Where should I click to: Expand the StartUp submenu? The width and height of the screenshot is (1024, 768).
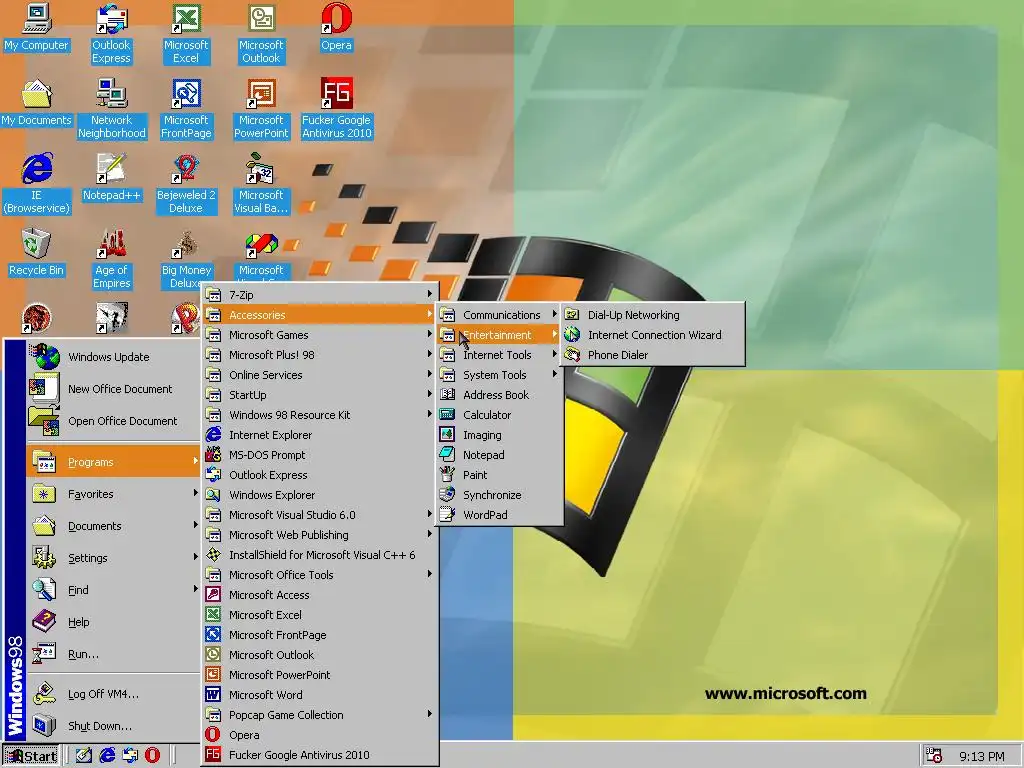tap(320, 395)
